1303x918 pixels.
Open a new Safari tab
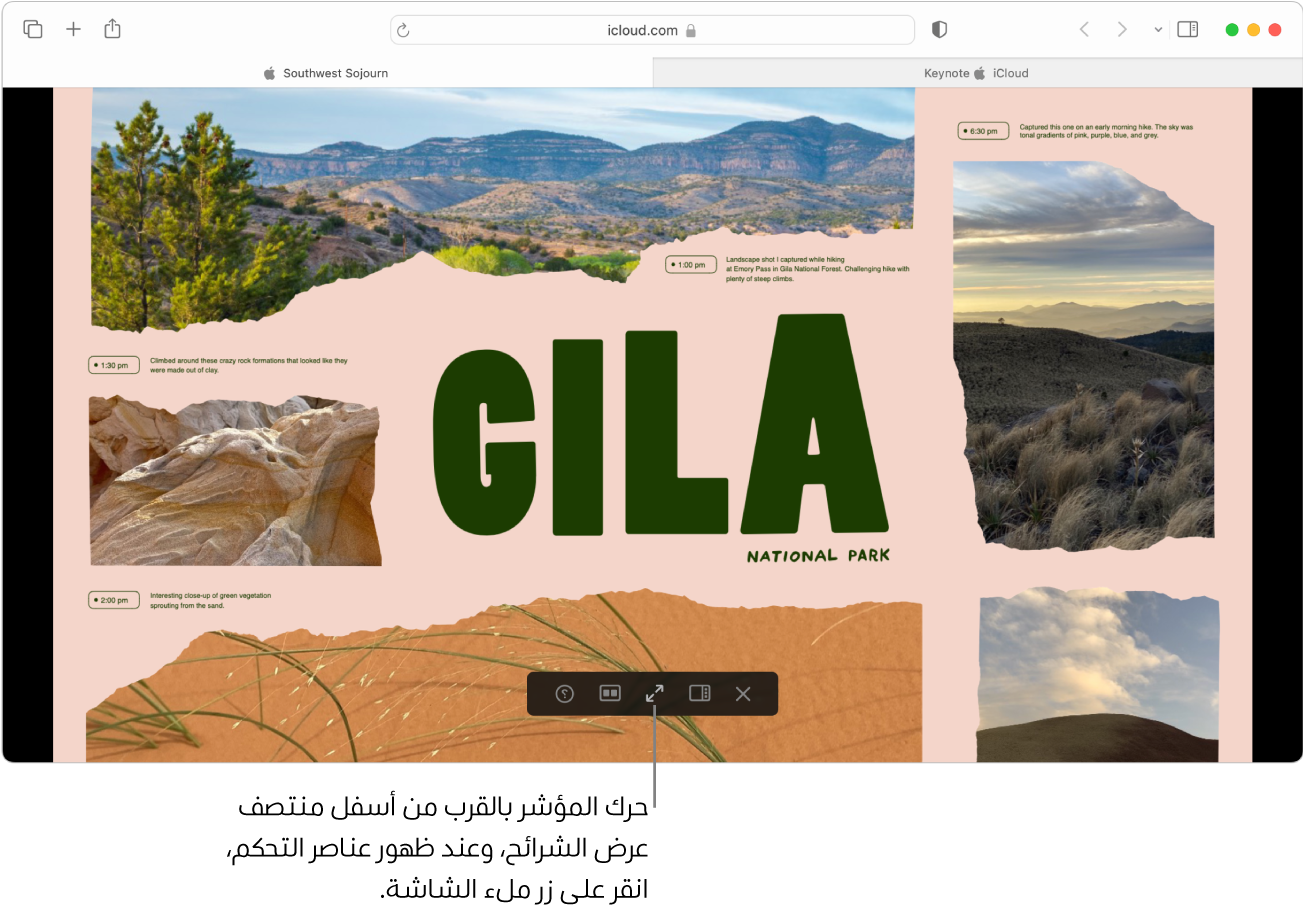[73, 29]
